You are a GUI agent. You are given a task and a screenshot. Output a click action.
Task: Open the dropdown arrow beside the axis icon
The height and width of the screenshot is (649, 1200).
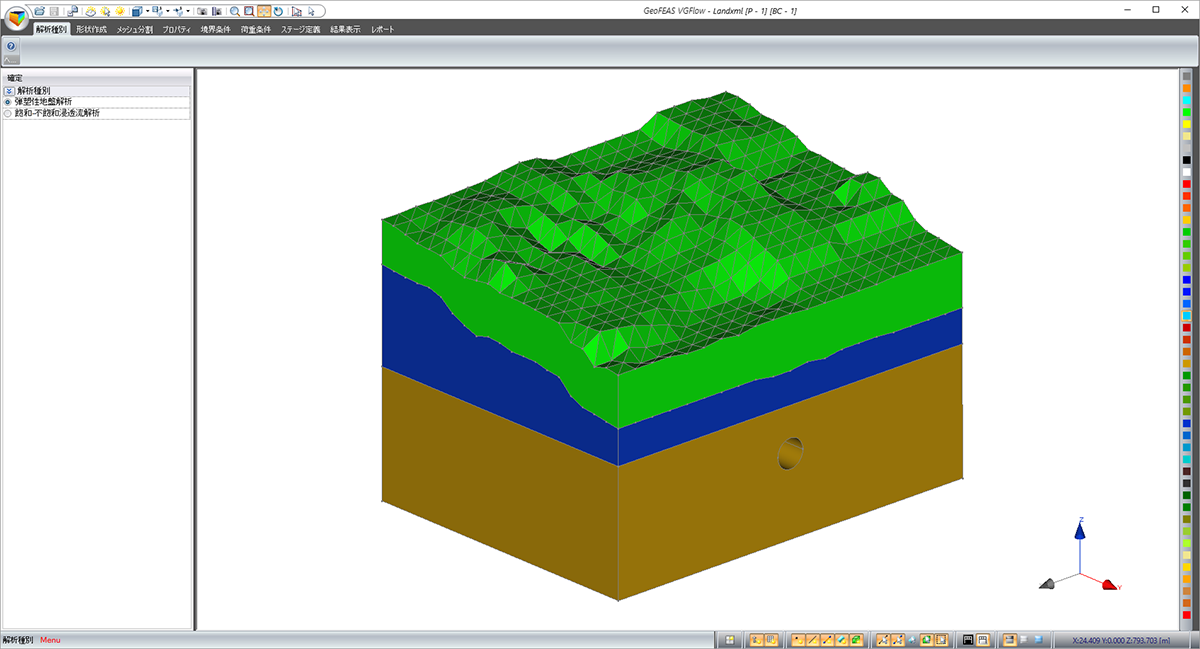pos(188,11)
